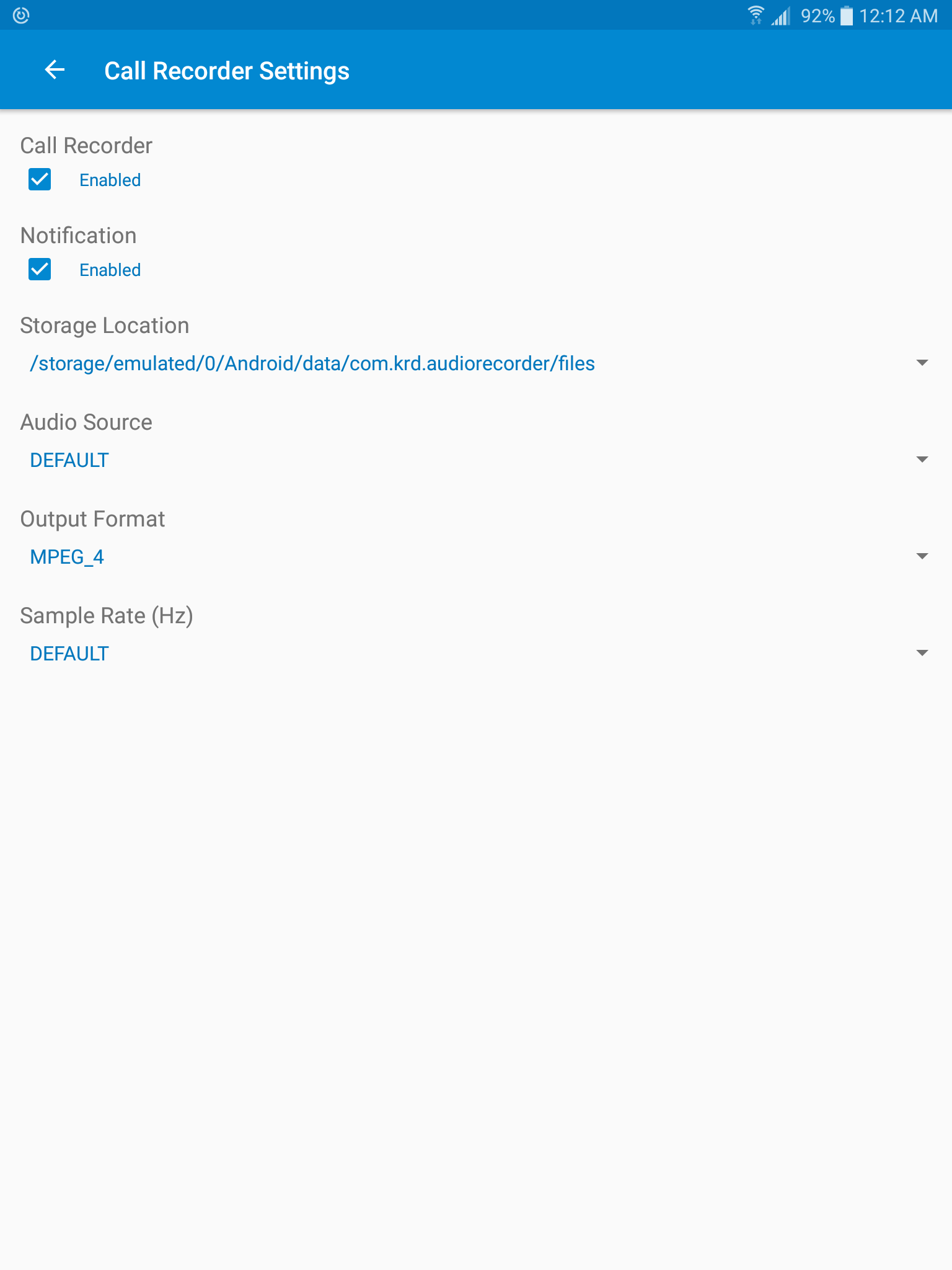Tap the Call Recorder Settings title
The width and height of the screenshot is (952, 1270).
[227, 71]
